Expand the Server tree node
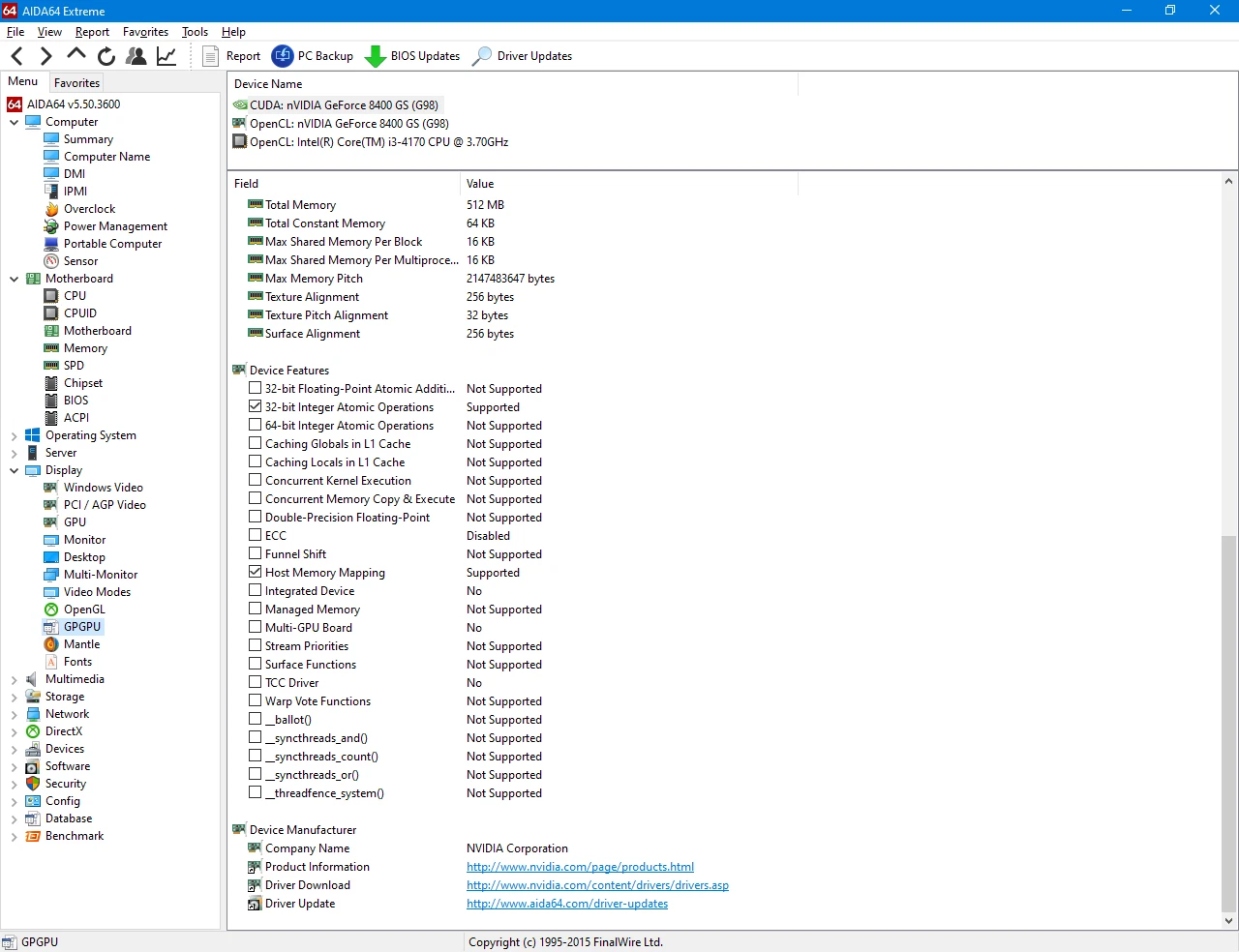 tap(15, 453)
